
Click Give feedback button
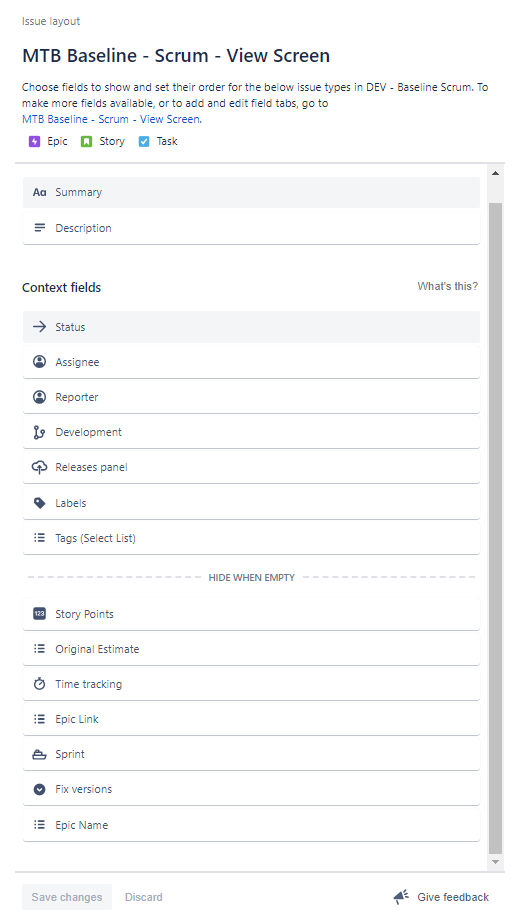tap(441, 897)
